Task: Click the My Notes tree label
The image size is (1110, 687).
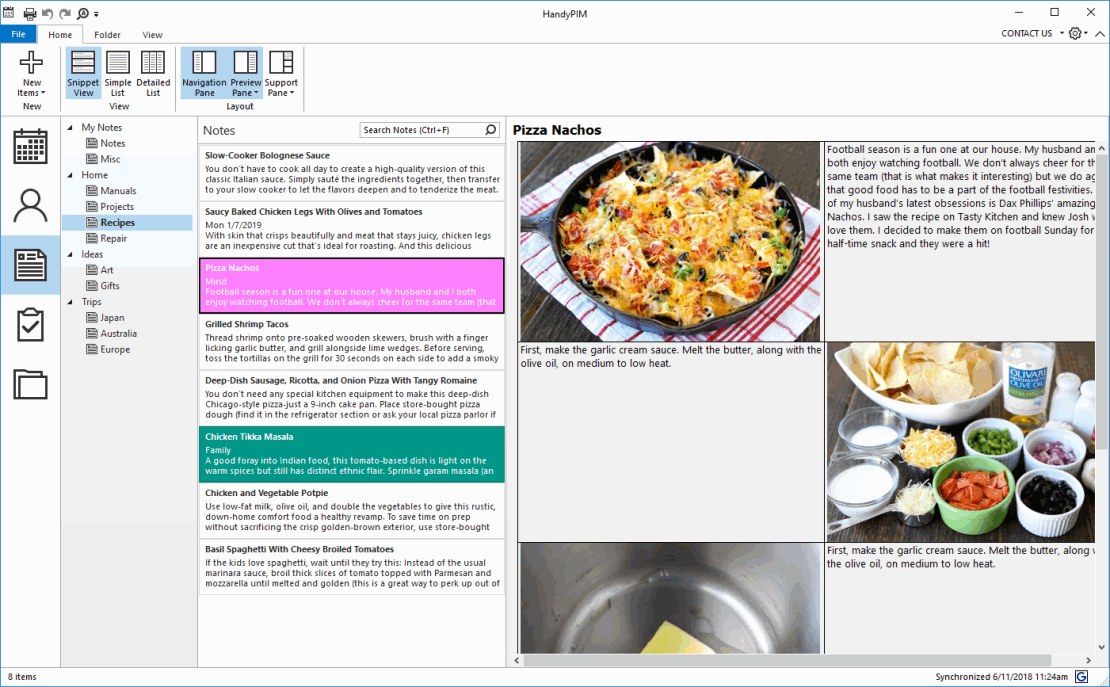Action: (101, 127)
